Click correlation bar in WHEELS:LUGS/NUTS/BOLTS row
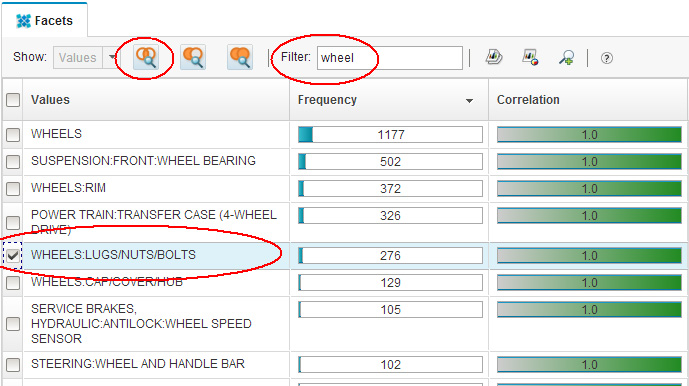This screenshot has width=689, height=386. (589, 255)
